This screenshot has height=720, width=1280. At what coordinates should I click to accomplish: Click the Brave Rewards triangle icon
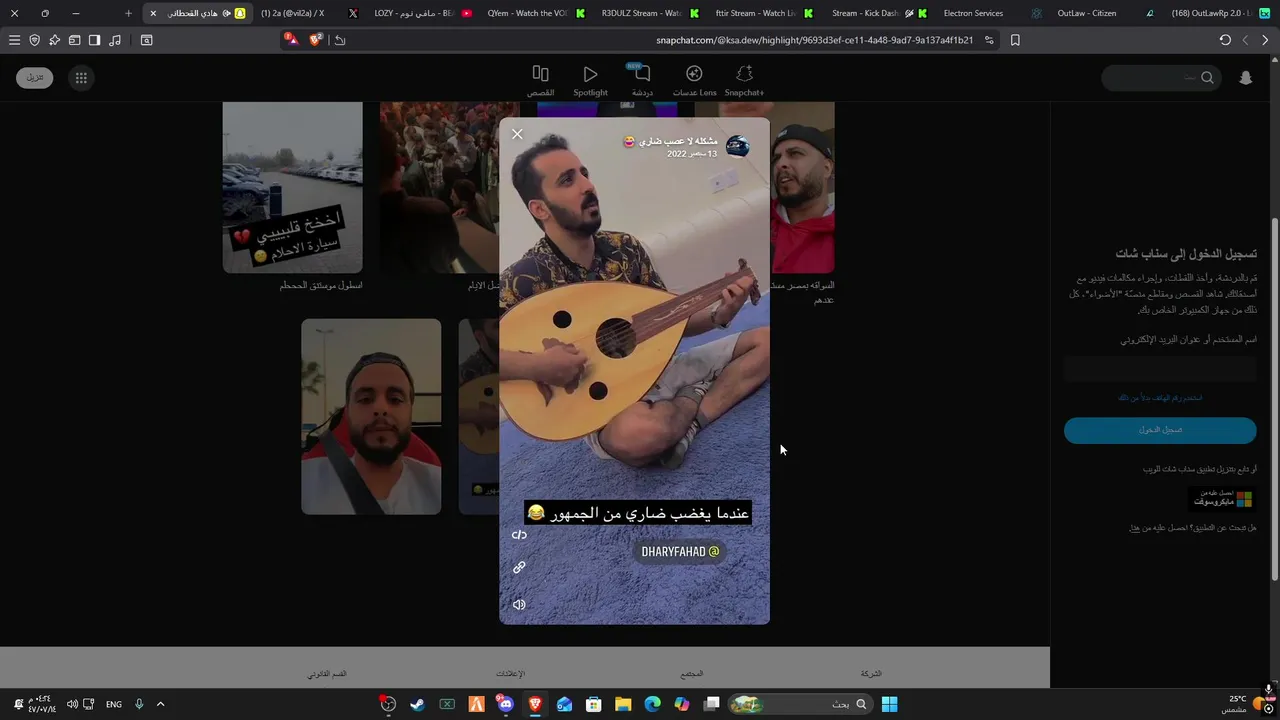click(x=291, y=40)
